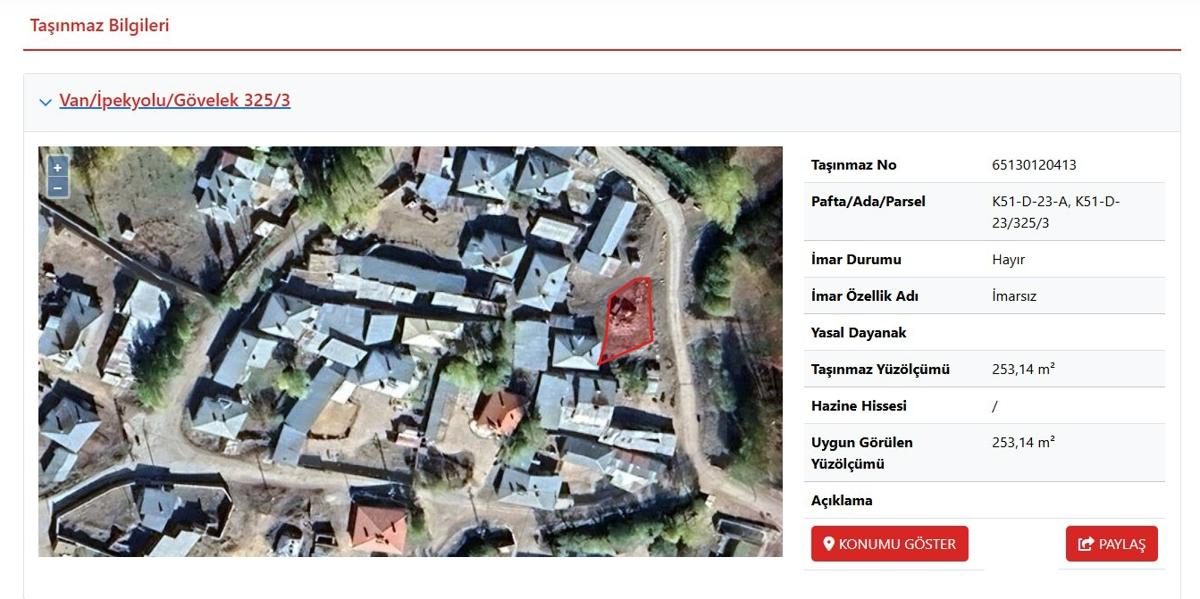Click the İmar Özellik Adı value İmarsız

(1014, 296)
